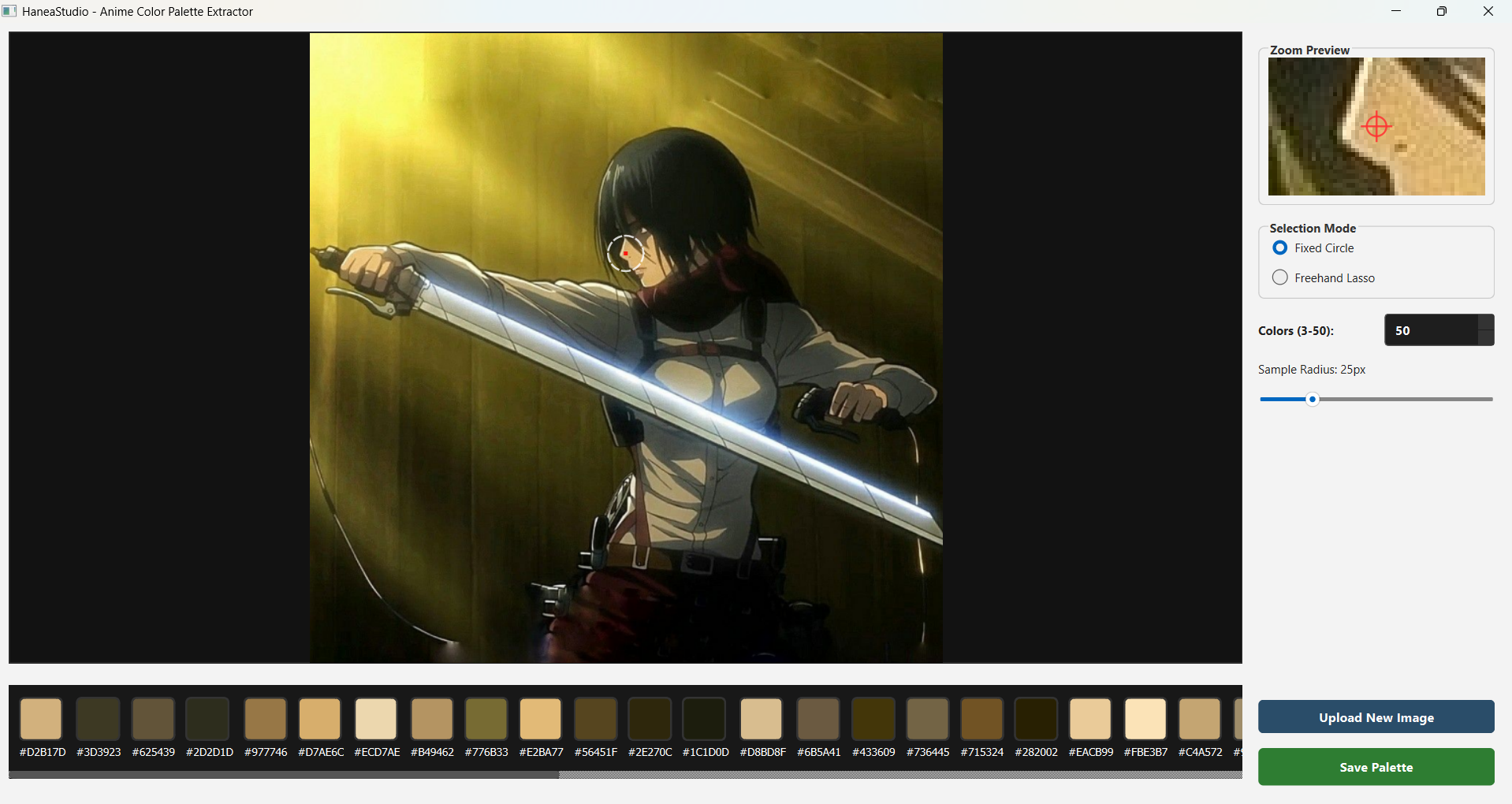Click the "Colors (3-50):" label
The image size is (1512, 804).
(1296, 331)
